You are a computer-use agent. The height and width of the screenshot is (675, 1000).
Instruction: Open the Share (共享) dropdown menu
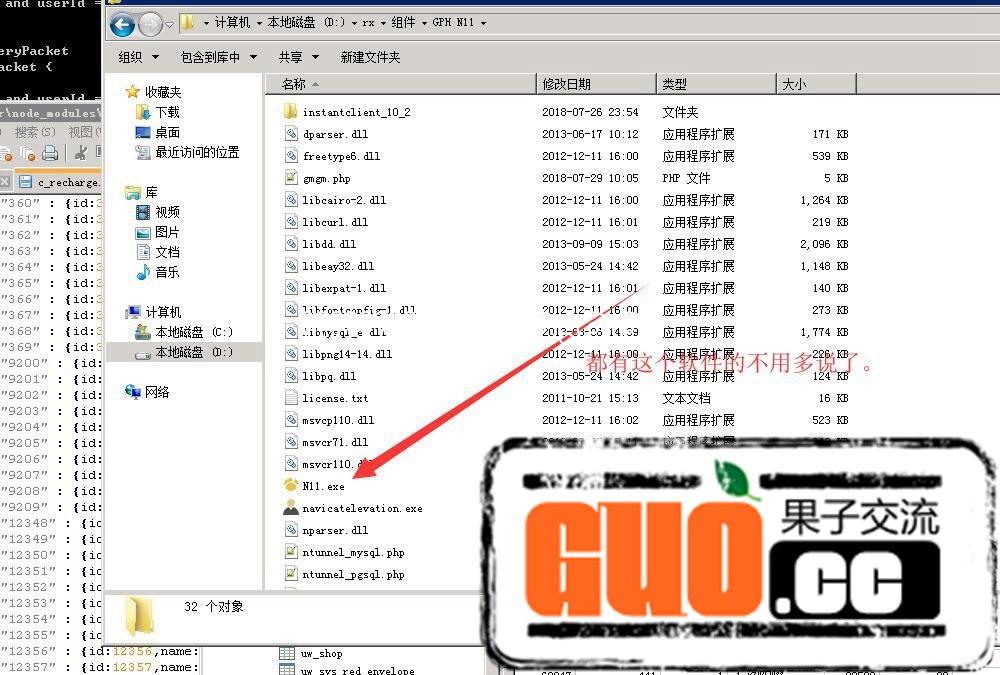click(x=297, y=57)
